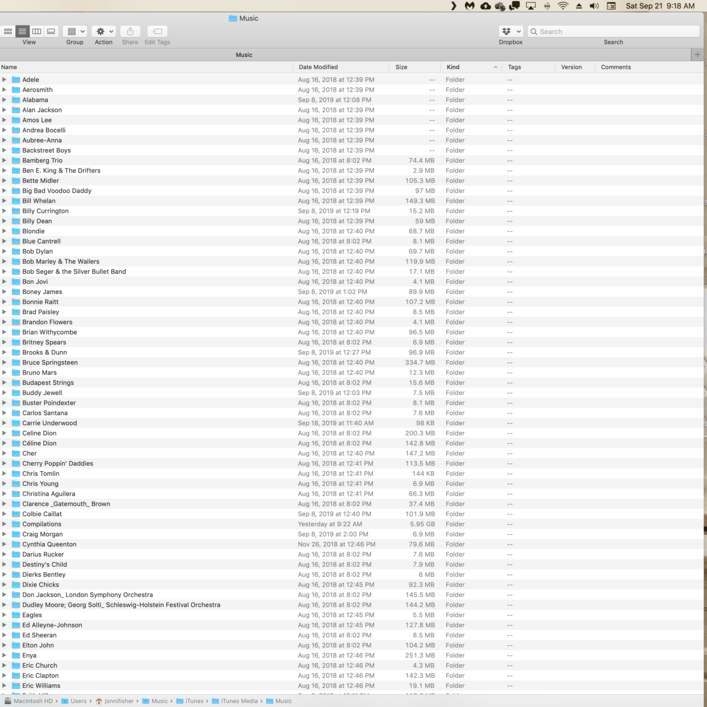
Task: Add a new tab with plus button
Action: point(697,55)
